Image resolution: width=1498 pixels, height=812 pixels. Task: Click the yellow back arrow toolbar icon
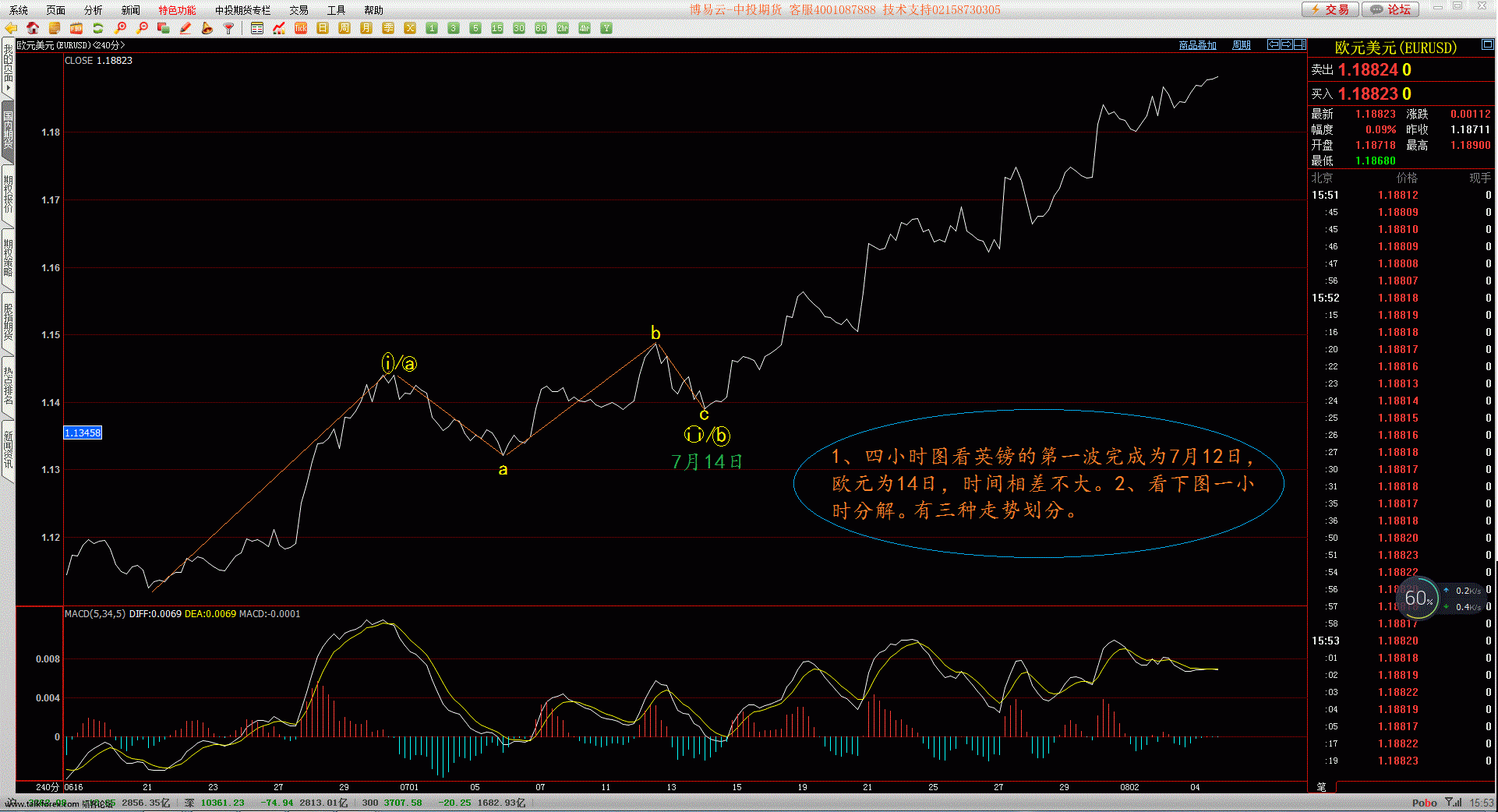click(x=11, y=28)
